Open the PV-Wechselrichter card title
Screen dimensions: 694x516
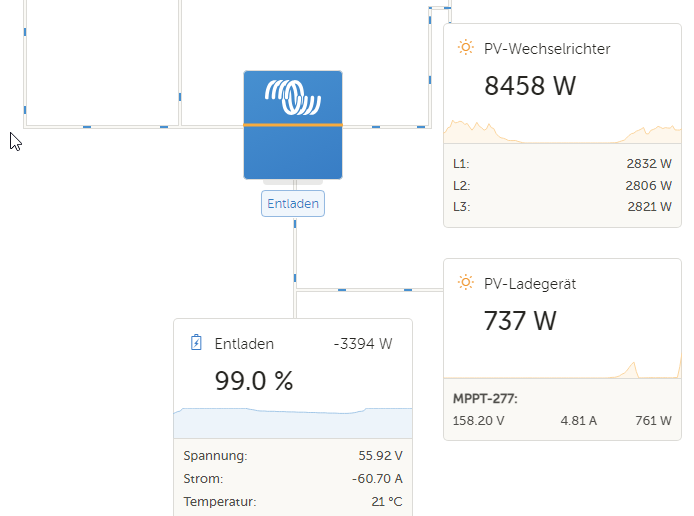tap(547, 49)
